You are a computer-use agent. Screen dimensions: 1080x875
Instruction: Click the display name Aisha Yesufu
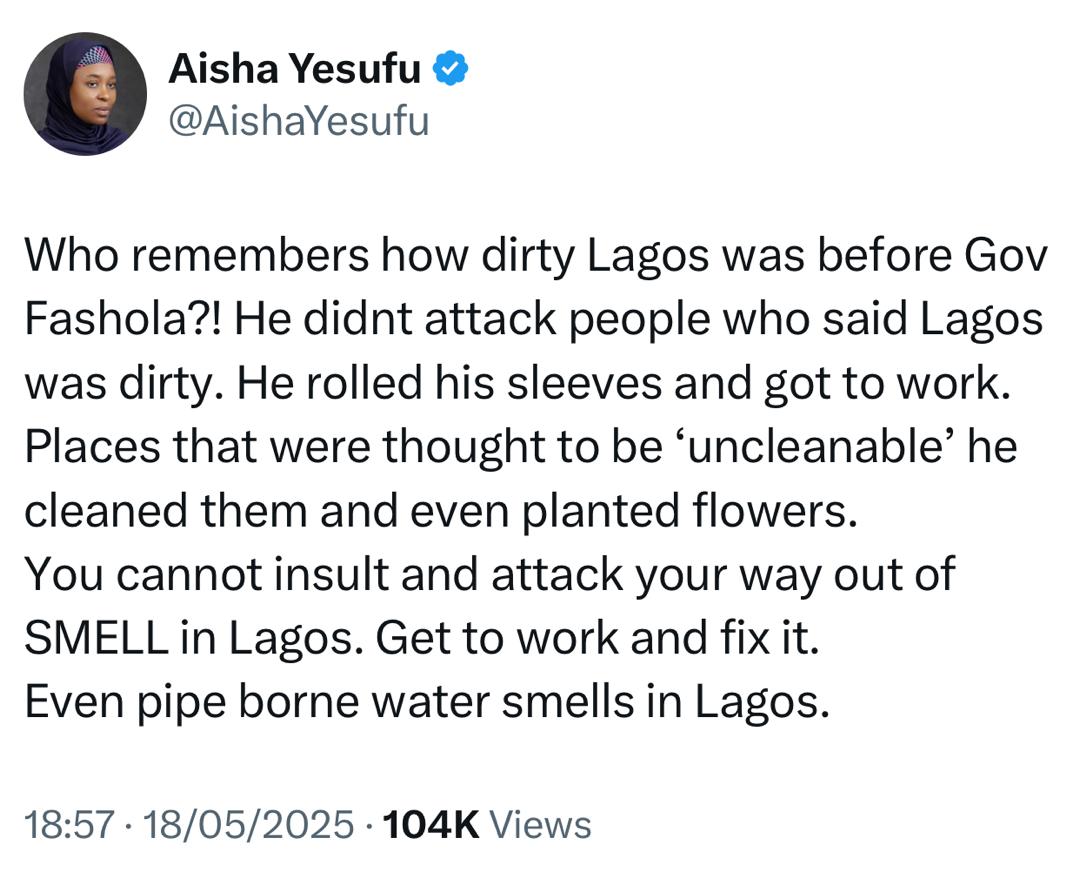[x=295, y=69]
